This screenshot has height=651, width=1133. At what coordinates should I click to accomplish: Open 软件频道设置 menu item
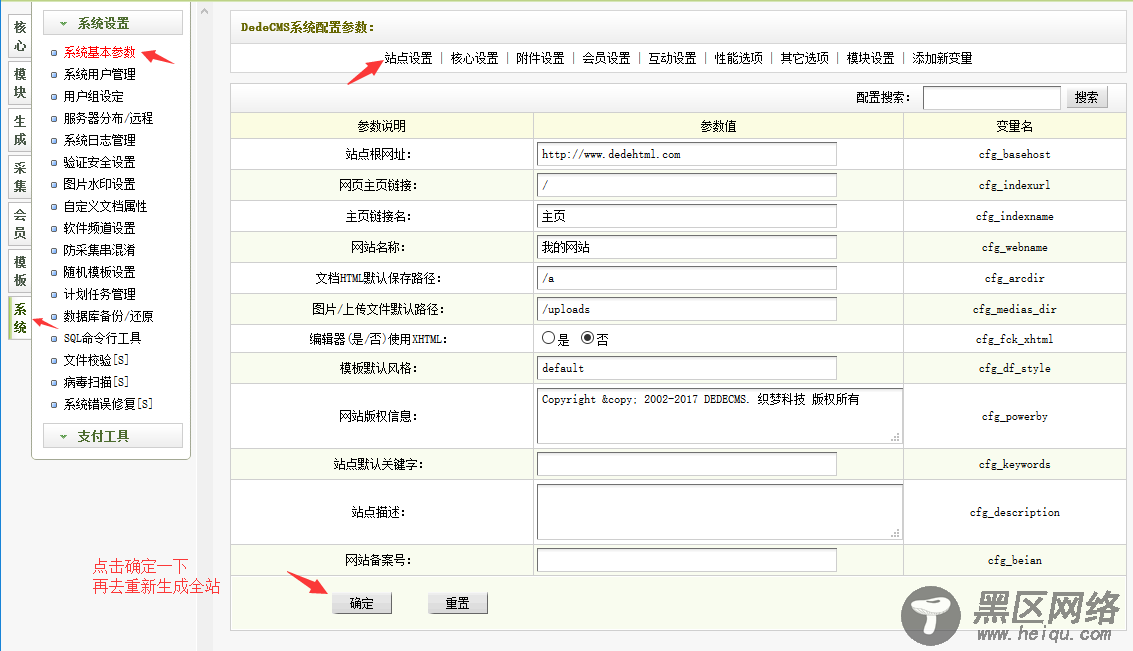pos(99,228)
